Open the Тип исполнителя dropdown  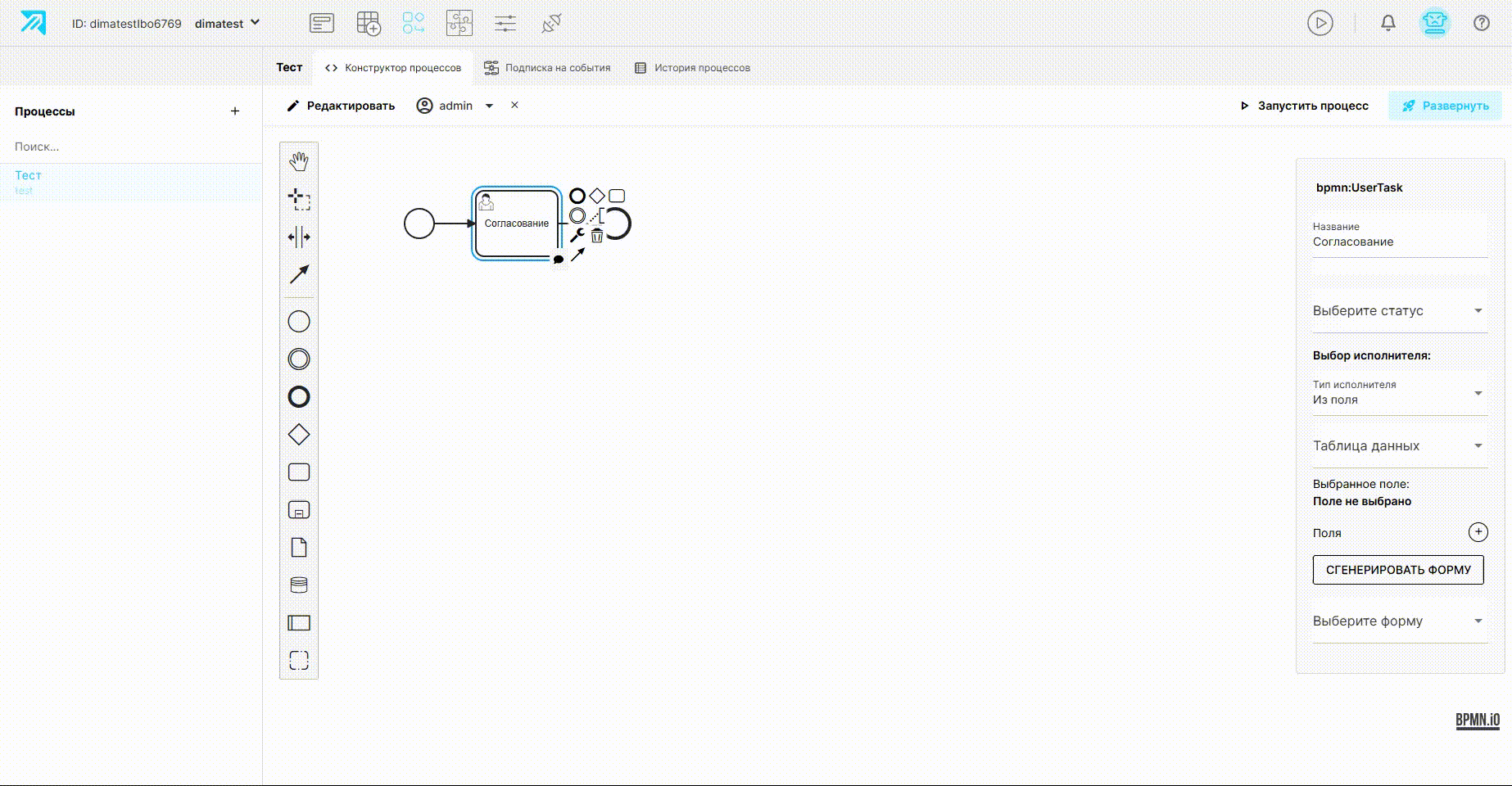click(x=1400, y=393)
